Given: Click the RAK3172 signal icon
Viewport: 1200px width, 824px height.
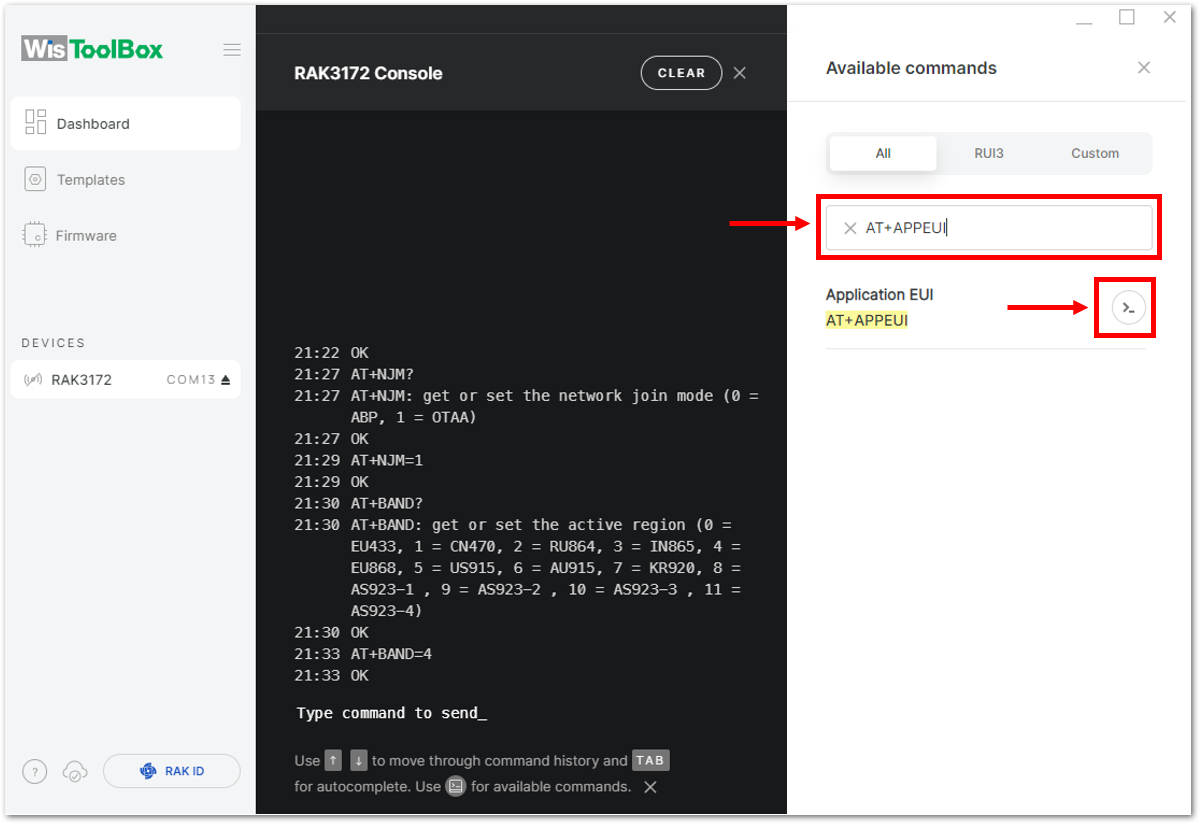Looking at the screenshot, I should click(33, 380).
